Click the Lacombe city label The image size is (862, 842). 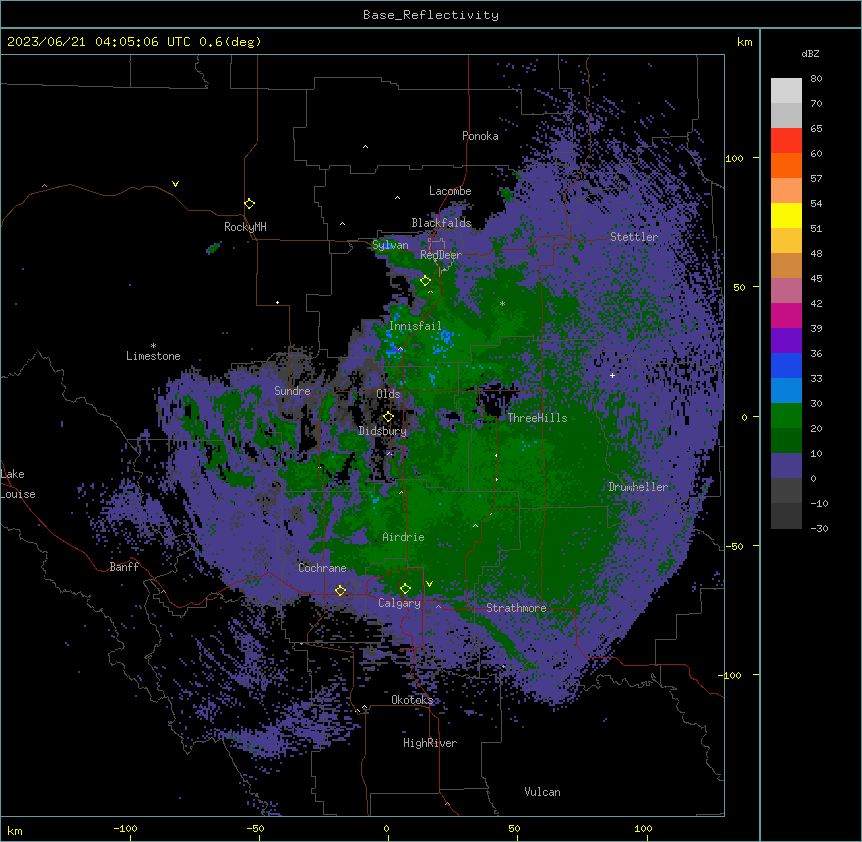coord(450,191)
